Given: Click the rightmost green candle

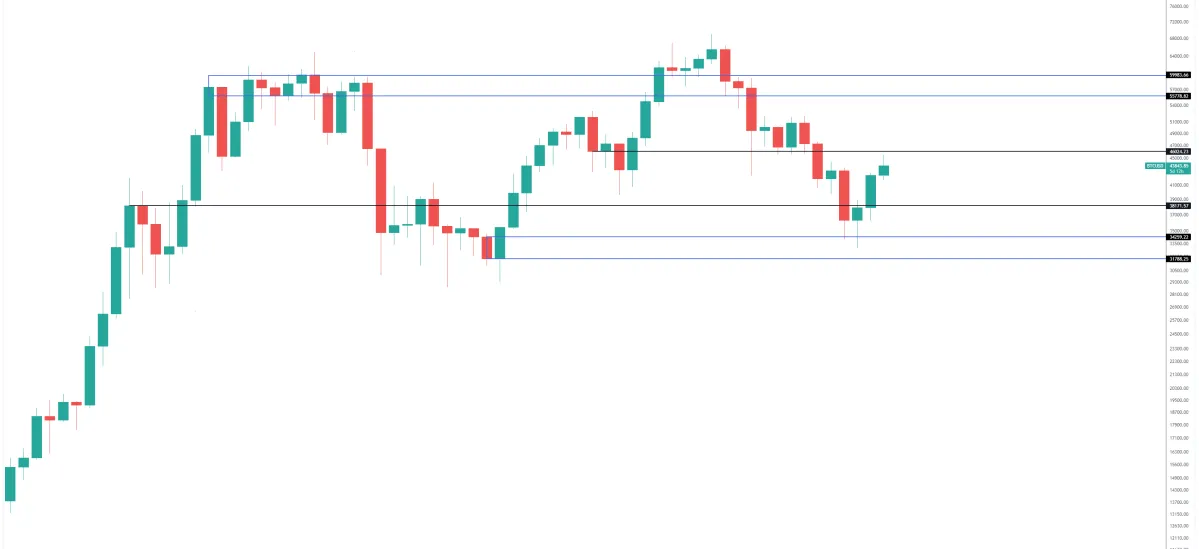Looking at the screenshot, I should click(x=884, y=170).
